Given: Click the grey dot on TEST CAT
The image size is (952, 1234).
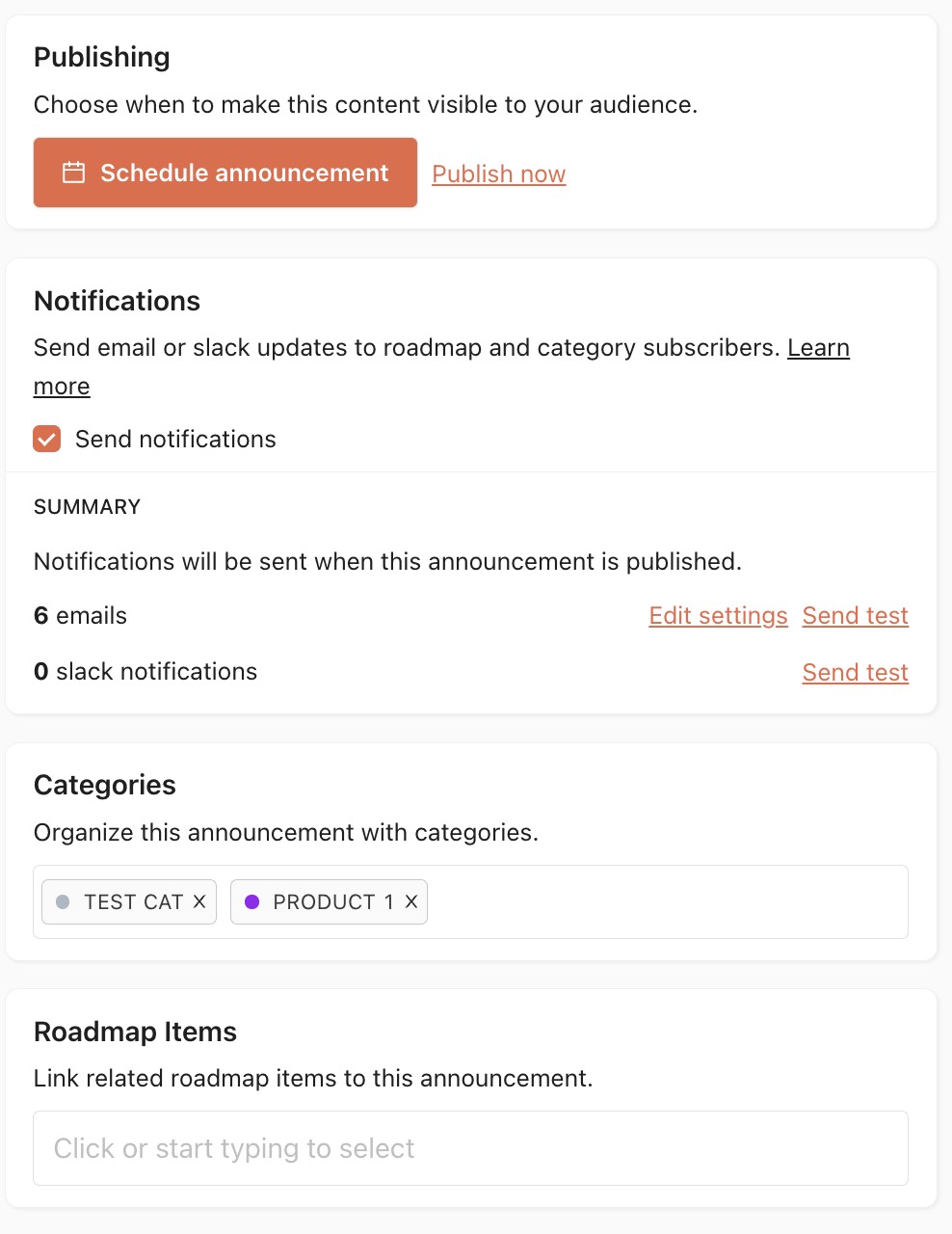Looking at the screenshot, I should (x=63, y=901).
